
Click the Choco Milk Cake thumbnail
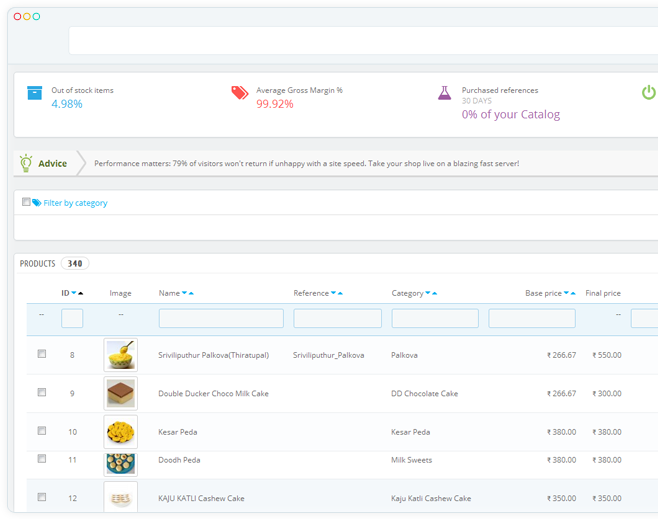(x=120, y=394)
